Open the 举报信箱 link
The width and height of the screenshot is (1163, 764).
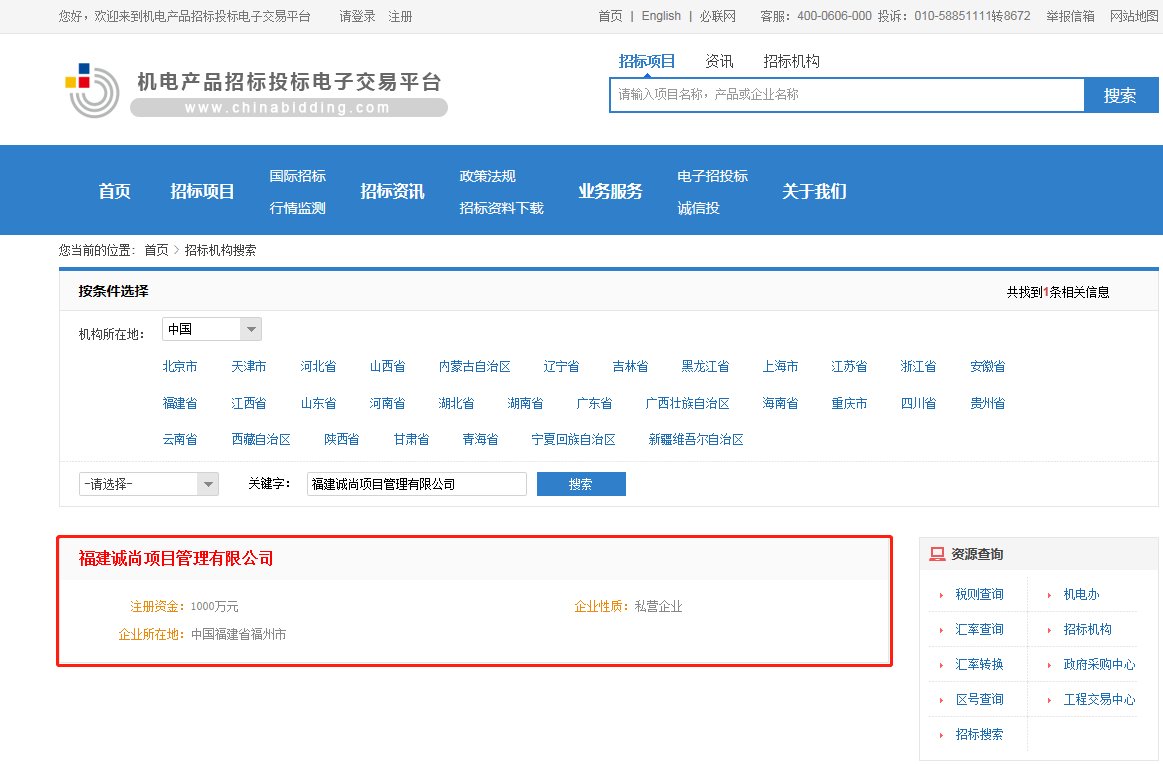click(x=1070, y=16)
